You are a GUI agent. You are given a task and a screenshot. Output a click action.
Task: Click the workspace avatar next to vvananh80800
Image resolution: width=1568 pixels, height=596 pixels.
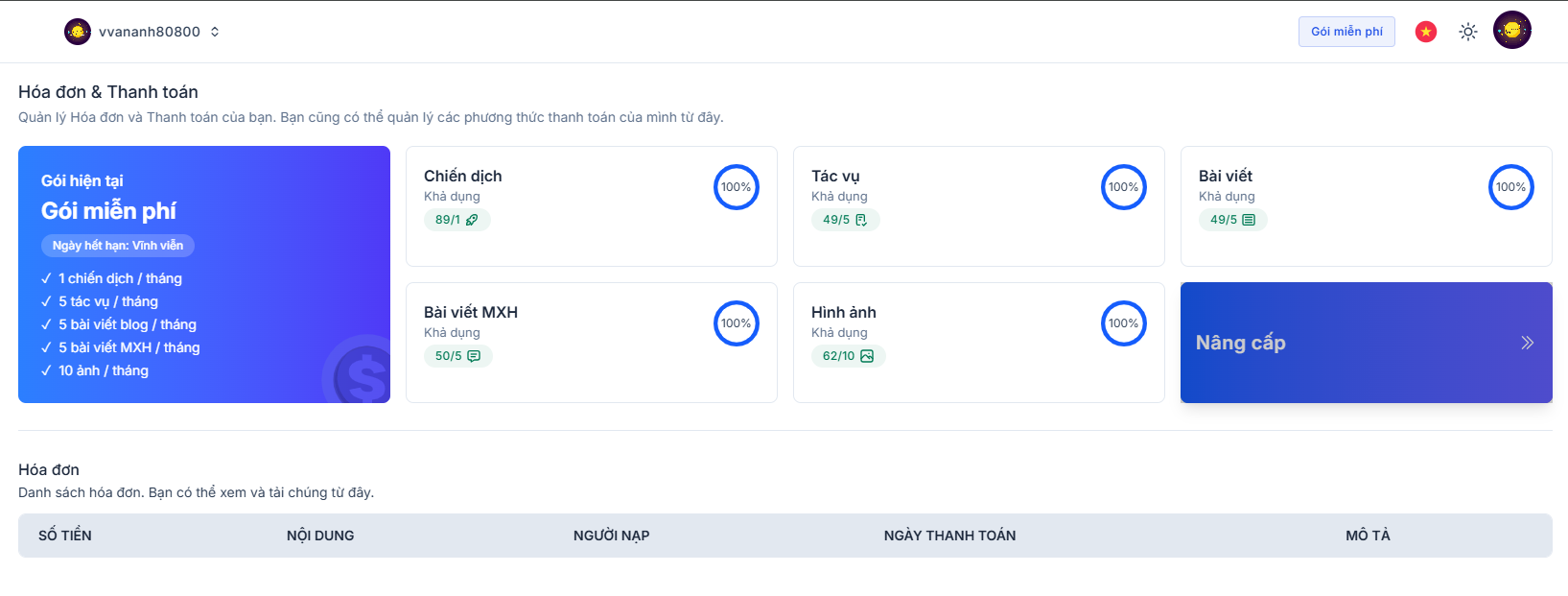(78, 32)
